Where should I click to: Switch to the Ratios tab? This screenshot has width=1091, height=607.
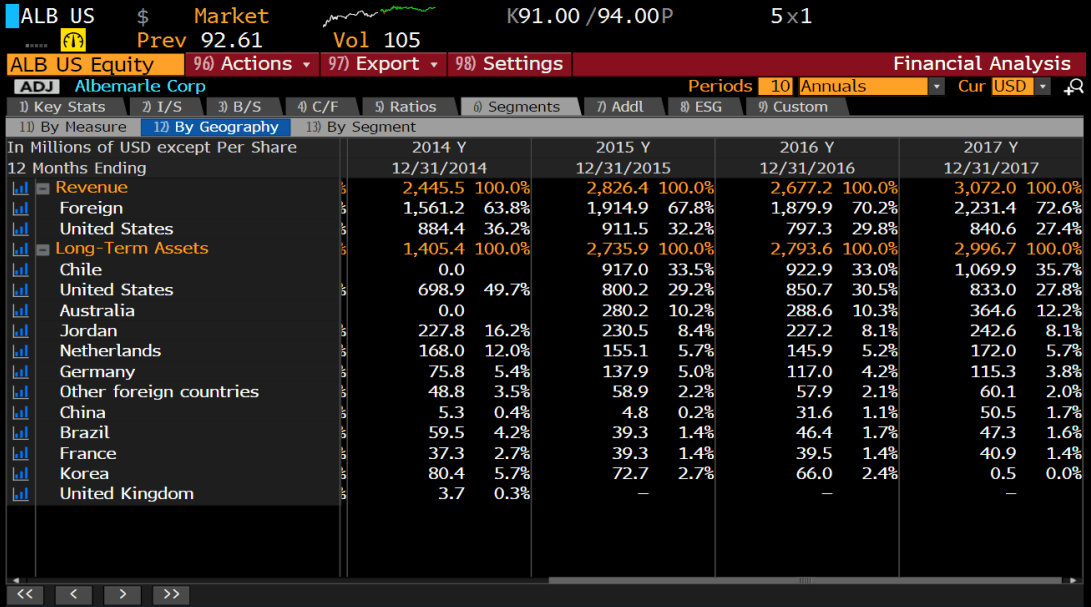406,107
